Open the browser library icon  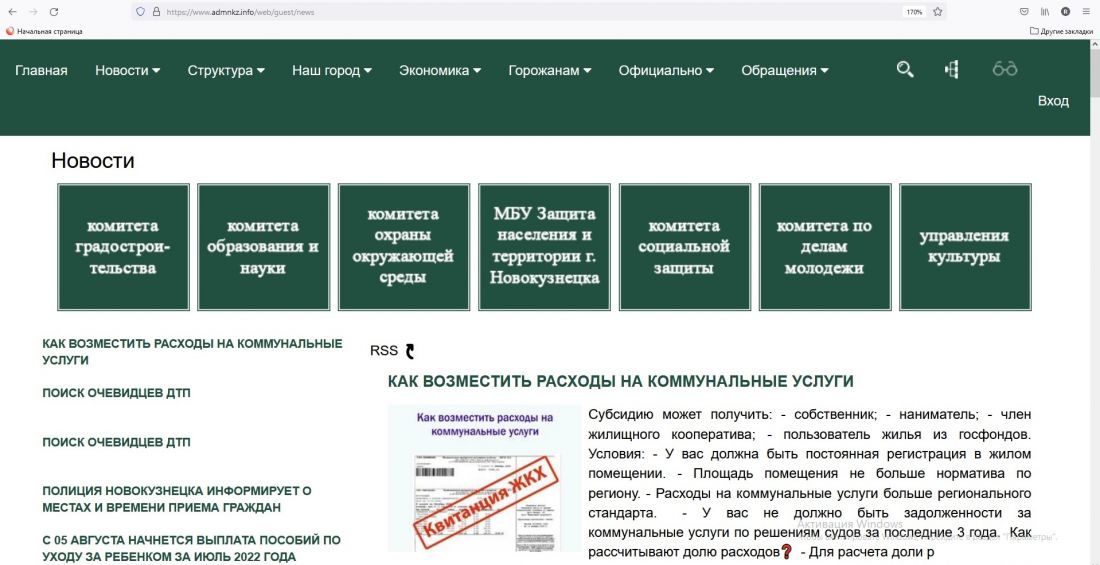(x=1045, y=12)
